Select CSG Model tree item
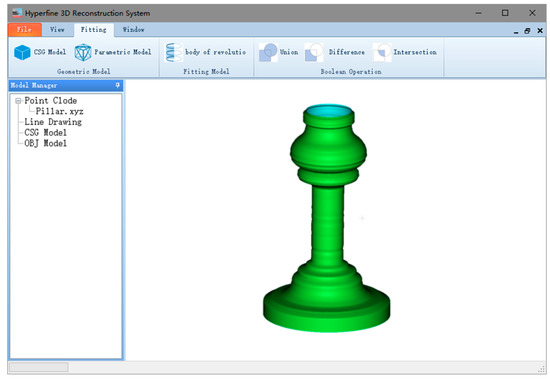This screenshot has width=550, height=380. [46, 133]
